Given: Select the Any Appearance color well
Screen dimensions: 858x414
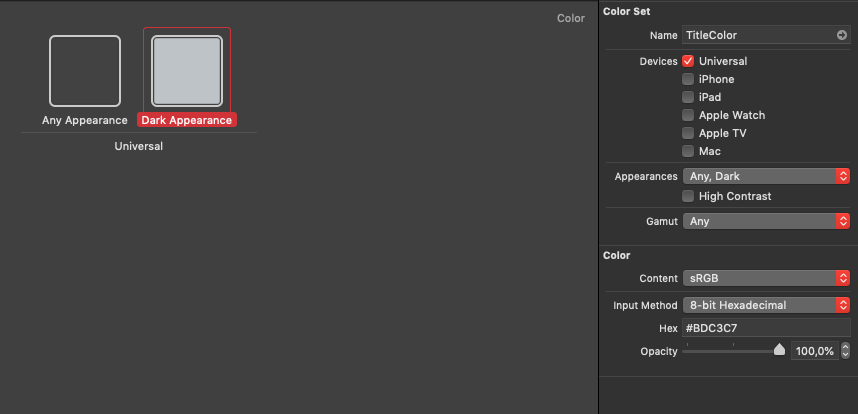Looking at the screenshot, I should click(85, 71).
